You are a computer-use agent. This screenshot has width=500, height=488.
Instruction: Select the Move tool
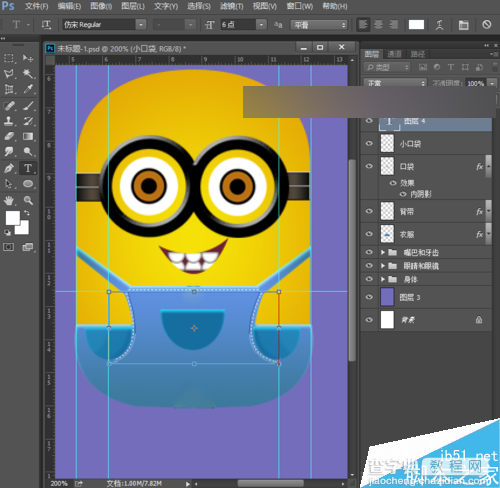tap(28, 58)
